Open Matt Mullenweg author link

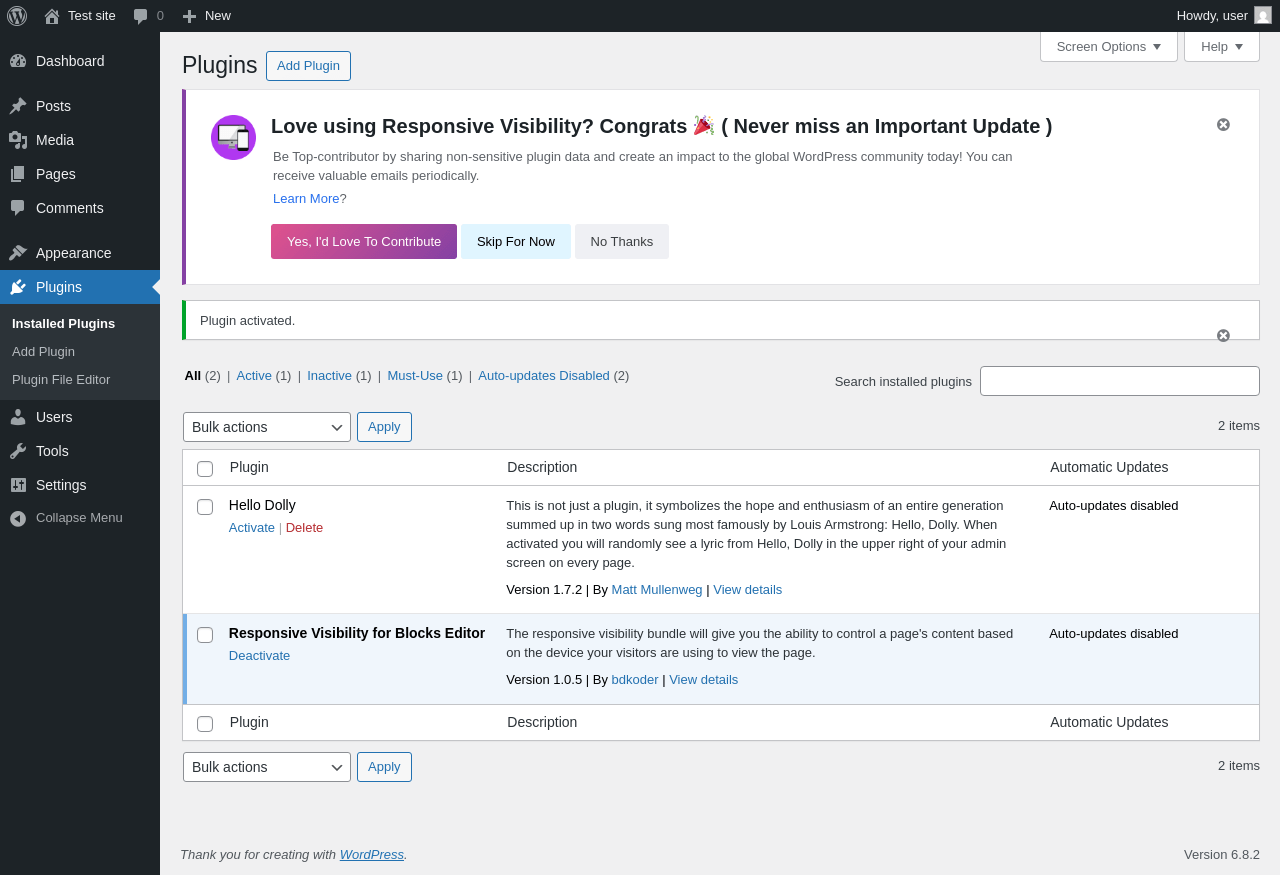(x=657, y=589)
